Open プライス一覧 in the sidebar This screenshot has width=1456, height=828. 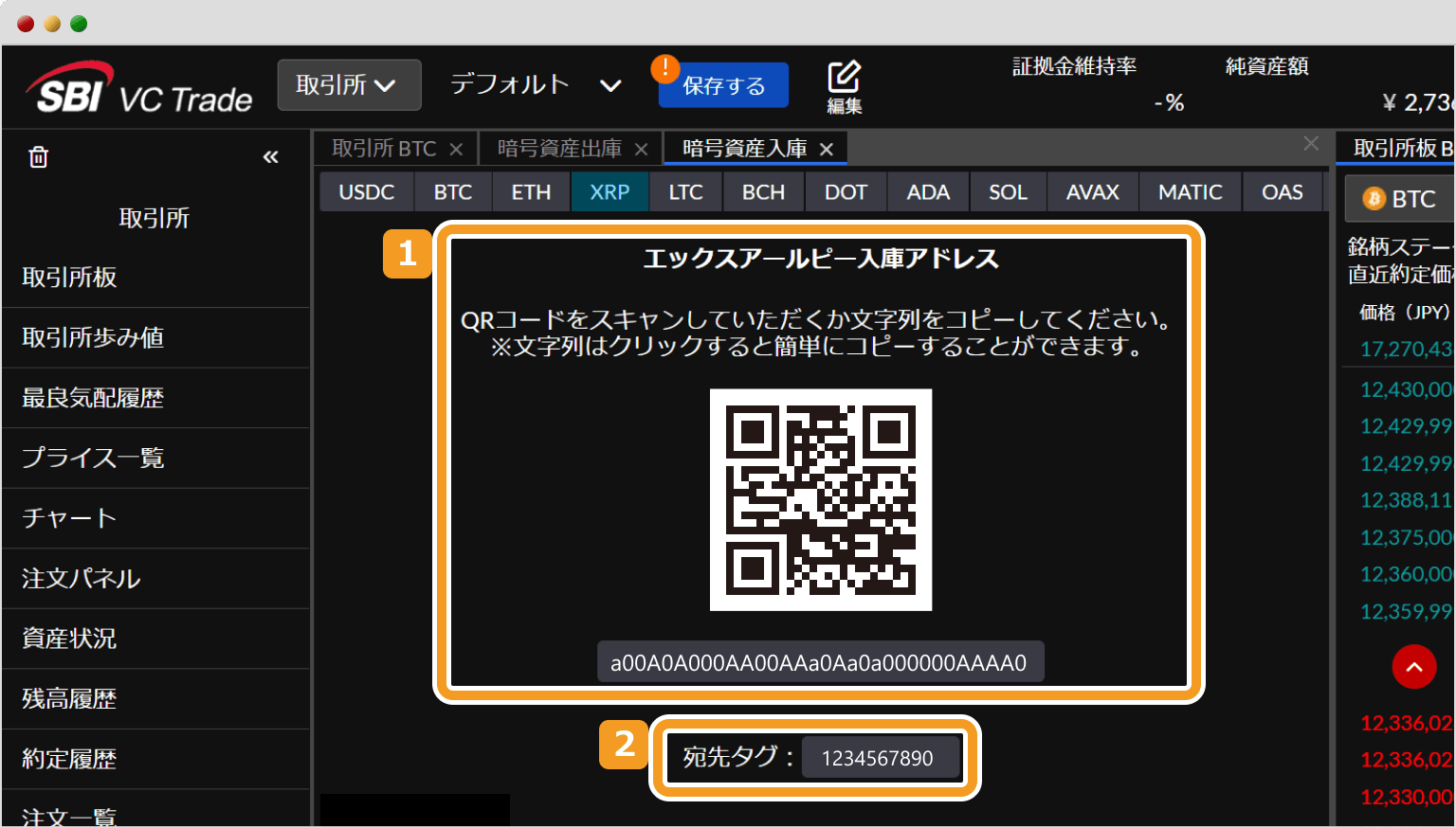click(155, 459)
